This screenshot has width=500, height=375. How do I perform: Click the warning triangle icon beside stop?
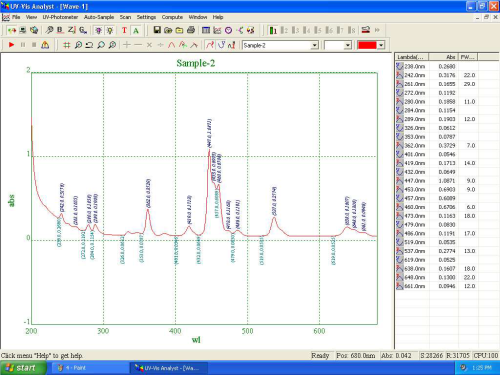[x=45, y=45]
